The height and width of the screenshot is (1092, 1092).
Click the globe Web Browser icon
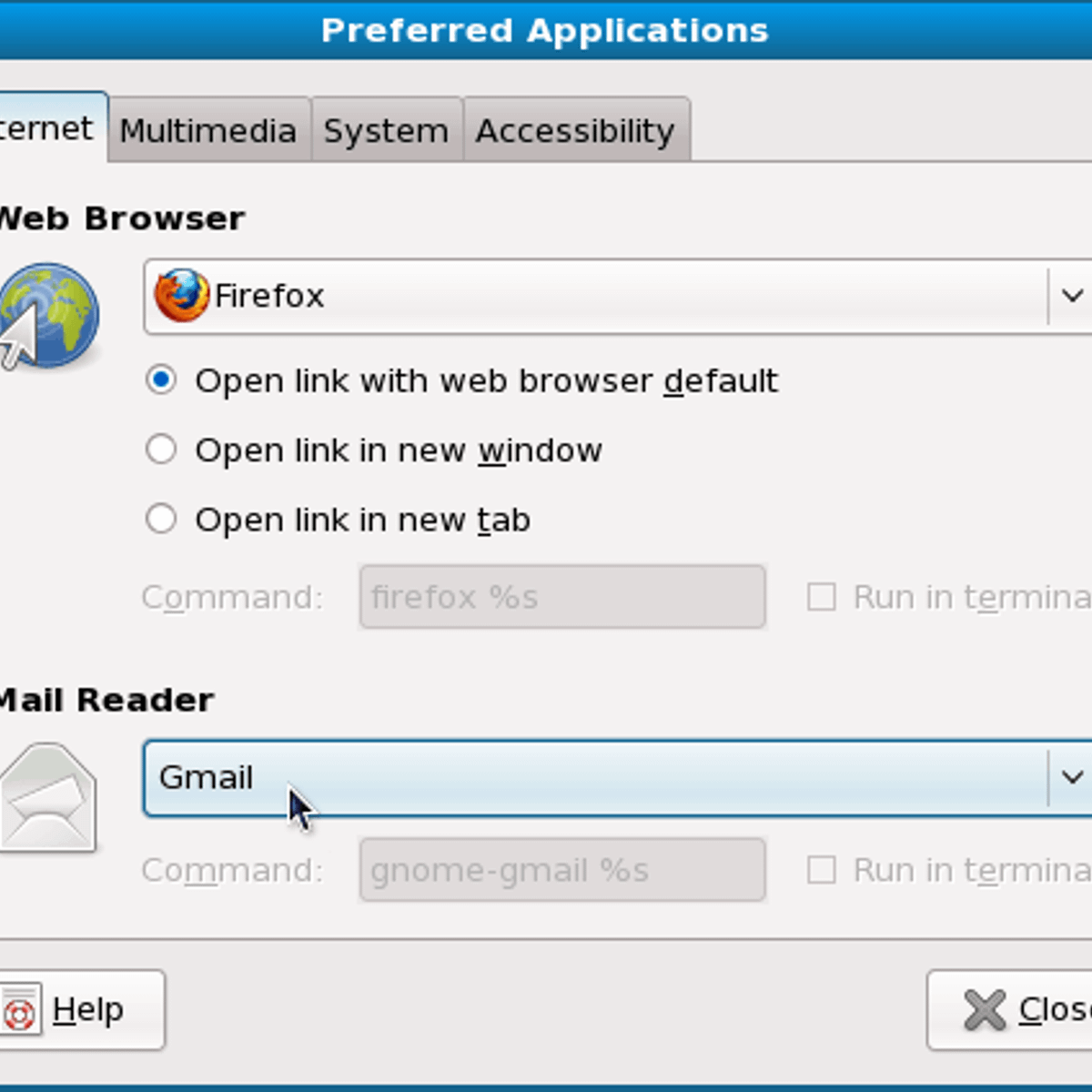(48, 315)
